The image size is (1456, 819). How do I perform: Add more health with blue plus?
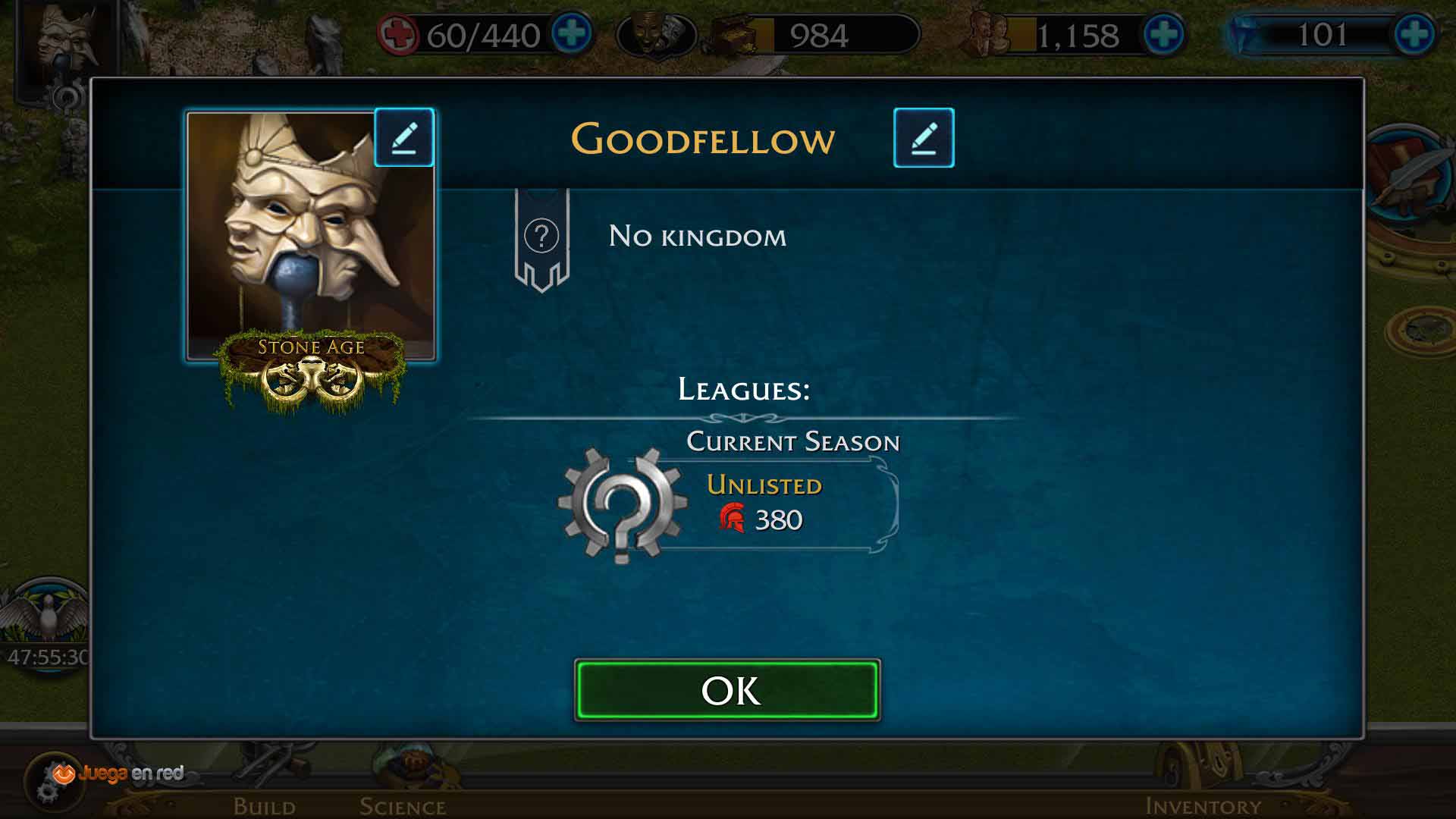[x=572, y=35]
